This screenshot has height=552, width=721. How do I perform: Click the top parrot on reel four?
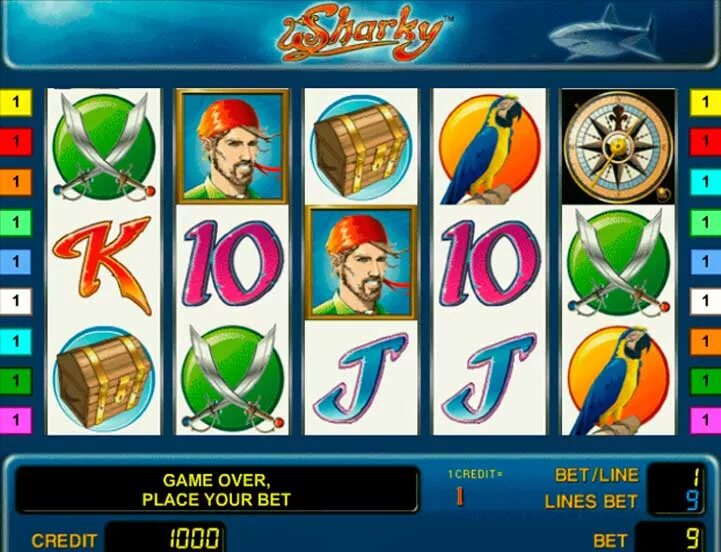tap(489, 148)
